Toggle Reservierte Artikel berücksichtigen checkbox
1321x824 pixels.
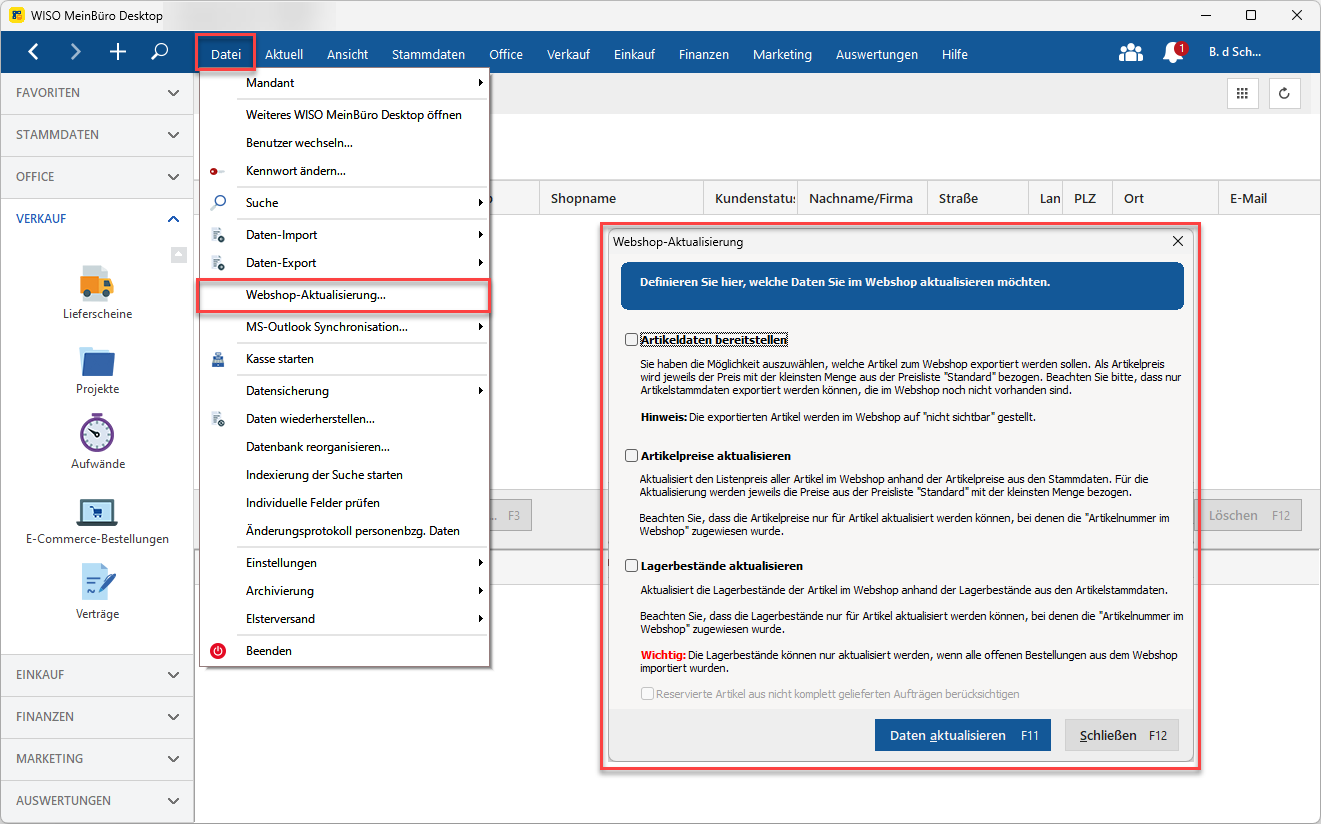click(647, 694)
